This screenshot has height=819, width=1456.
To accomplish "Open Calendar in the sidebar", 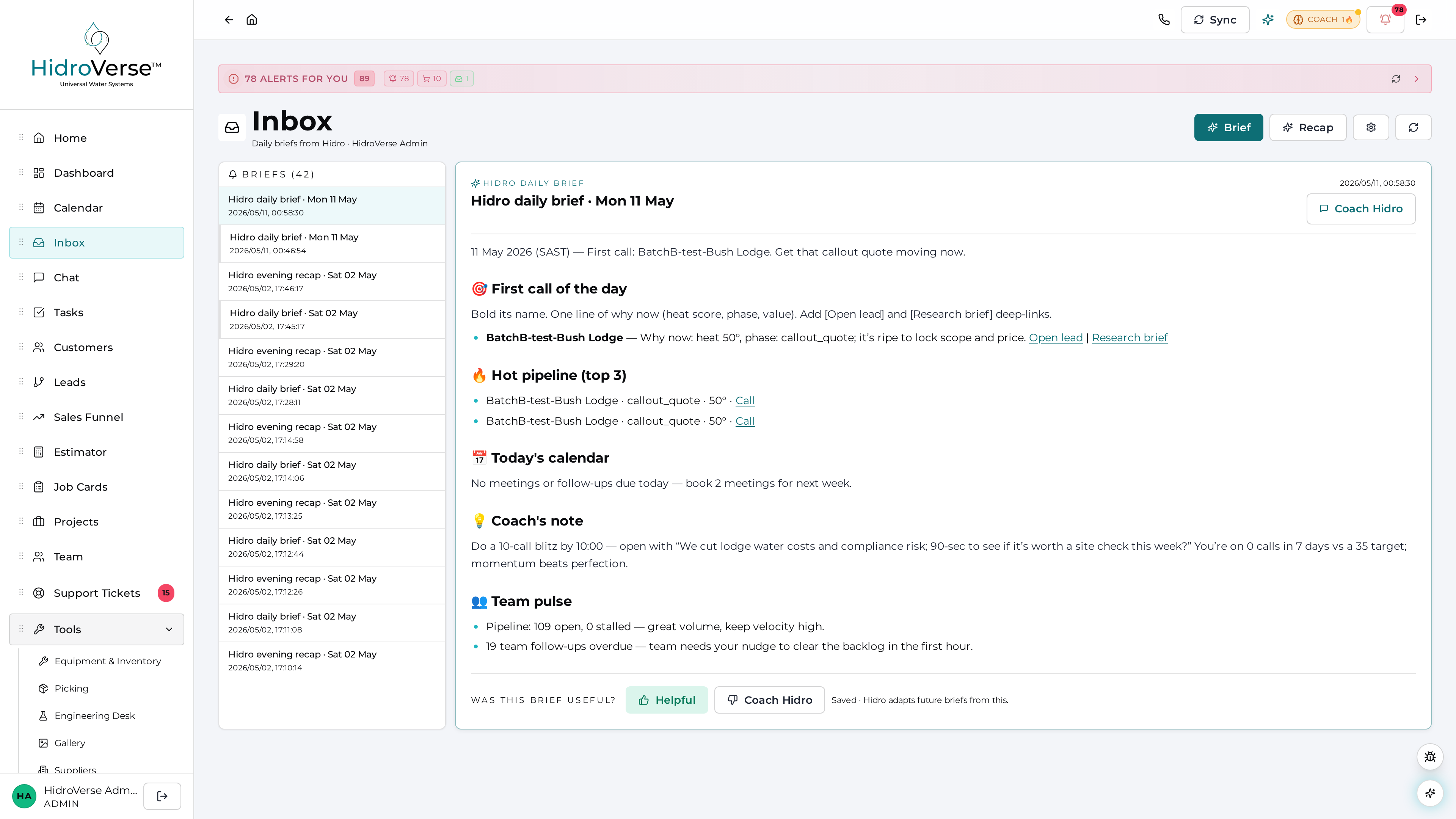I will point(97,207).
